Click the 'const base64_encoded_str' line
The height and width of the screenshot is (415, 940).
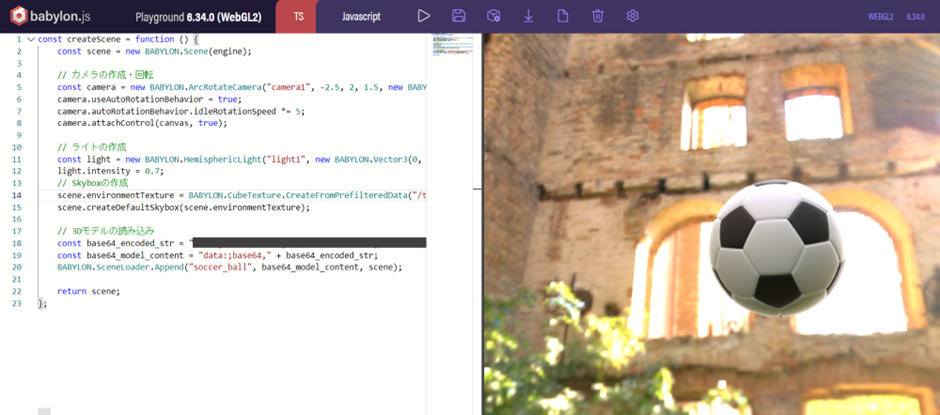242,243
